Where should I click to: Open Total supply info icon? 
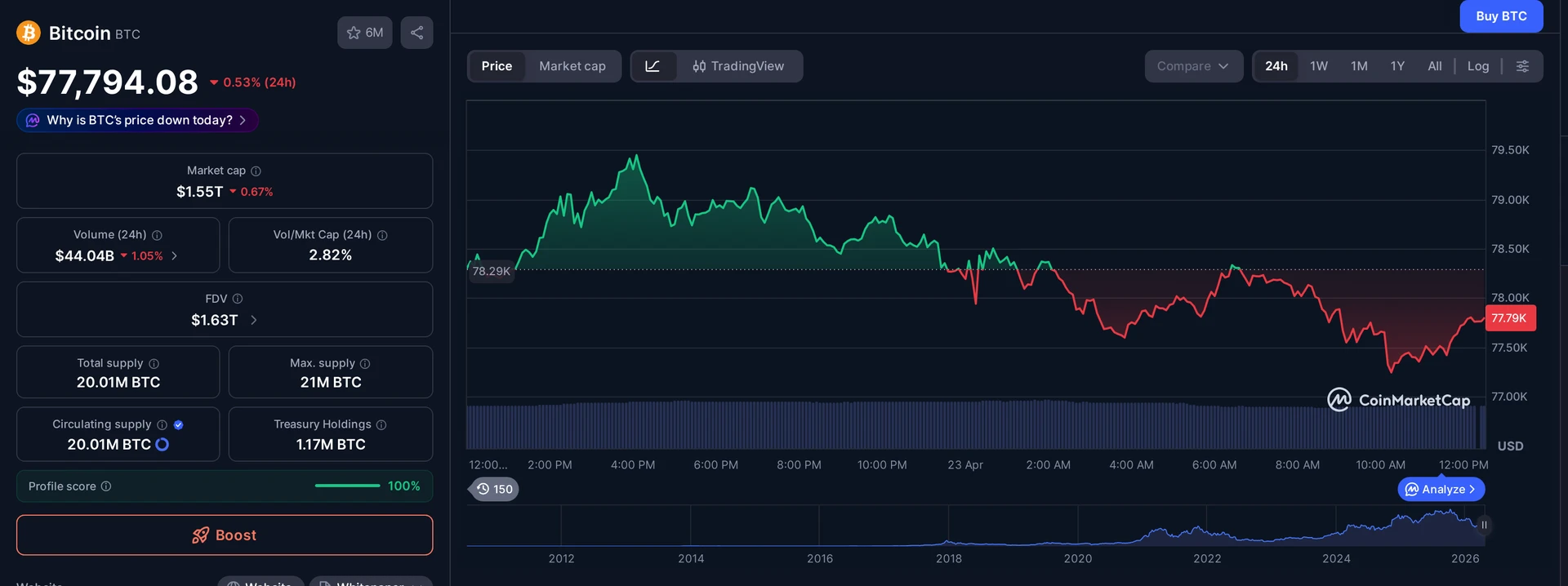pos(154,363)
